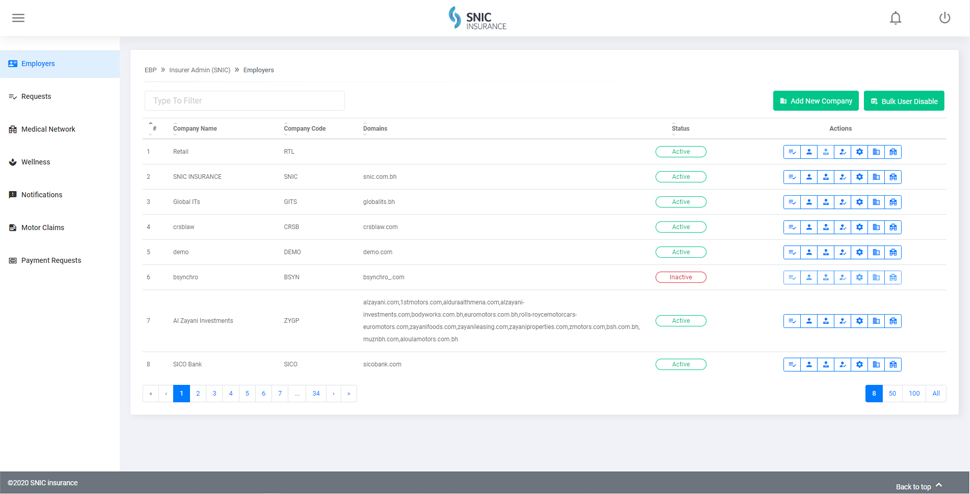Open the Wellness sidebar section
The height and width of the screenshot is (494, 970).
click(60, 162)
